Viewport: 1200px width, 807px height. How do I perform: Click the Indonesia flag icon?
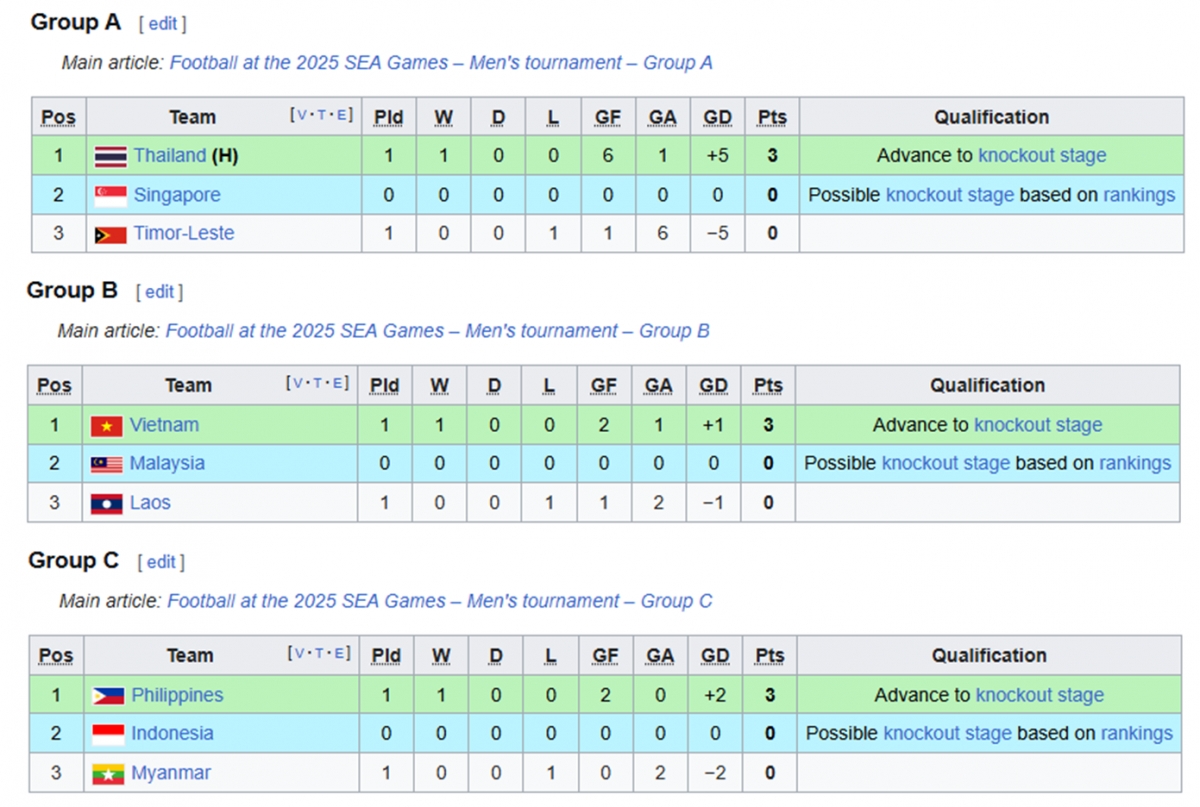[x=108, y=734]
